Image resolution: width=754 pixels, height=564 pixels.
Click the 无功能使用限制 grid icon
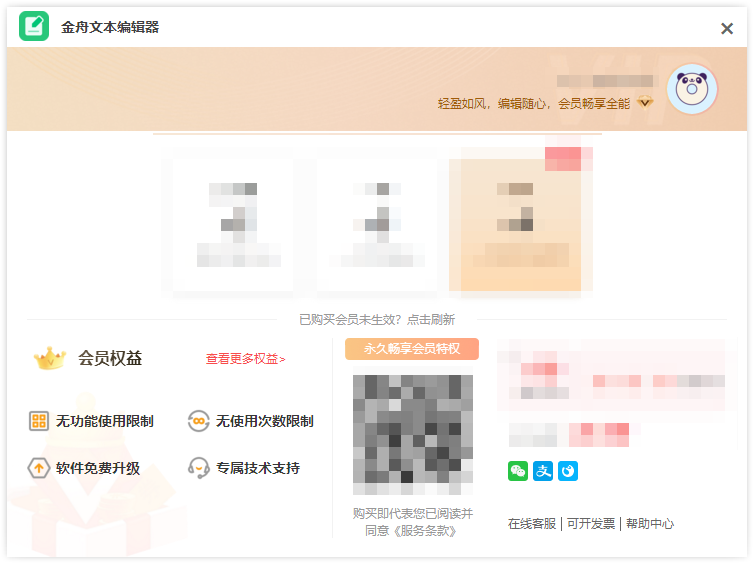point(38,421)
